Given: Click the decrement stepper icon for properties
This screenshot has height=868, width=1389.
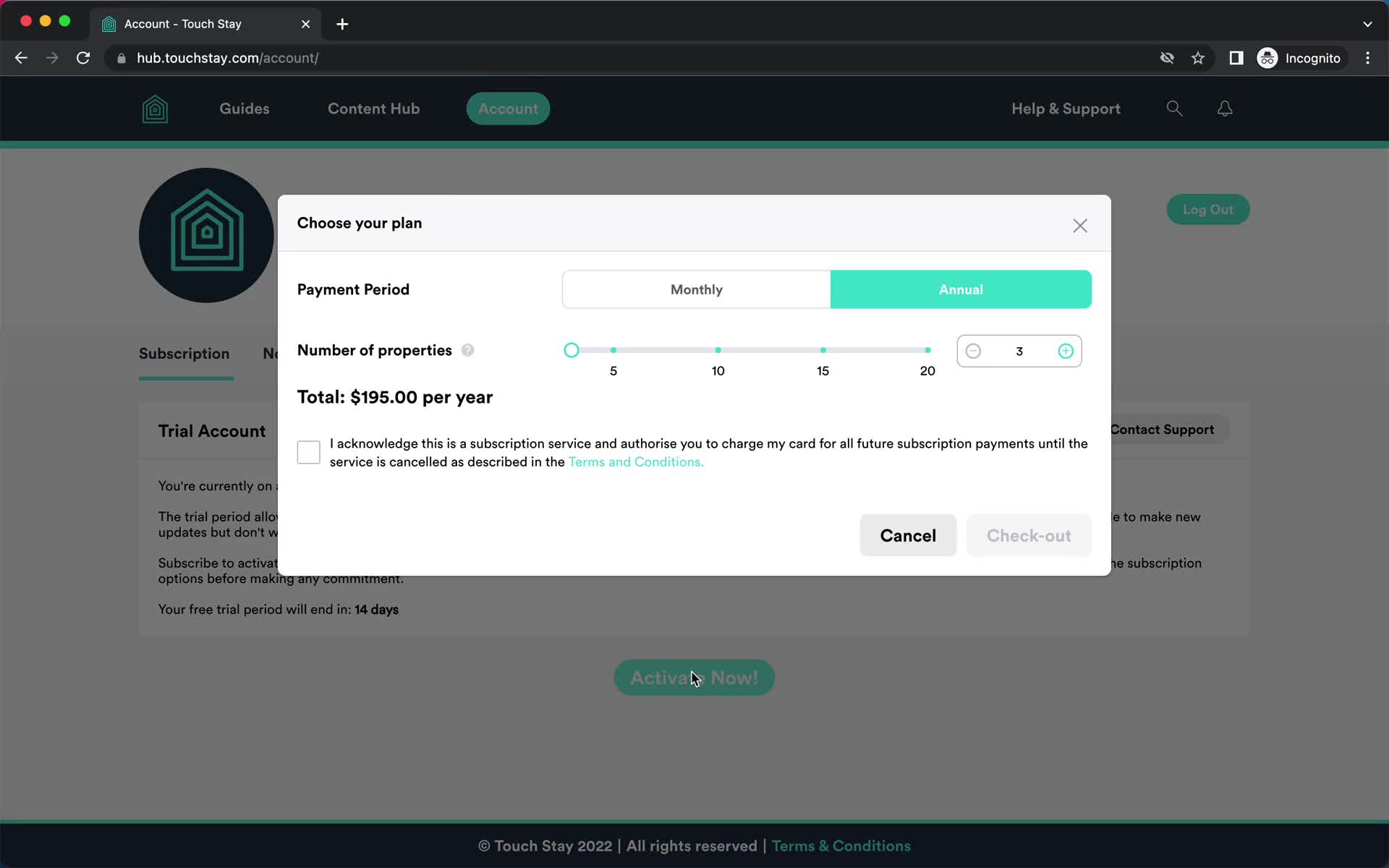Looking at the screenshot, I should tap(973, 351).
